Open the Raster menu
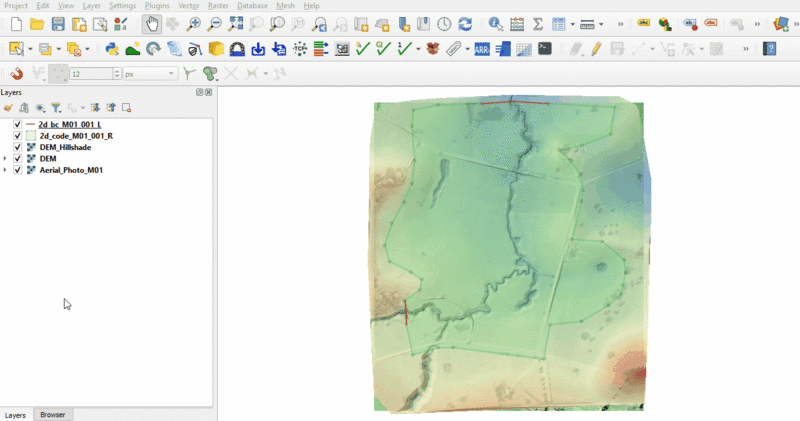Image resolution: width=800 pixels, height=421 pixels. (218, 6)
